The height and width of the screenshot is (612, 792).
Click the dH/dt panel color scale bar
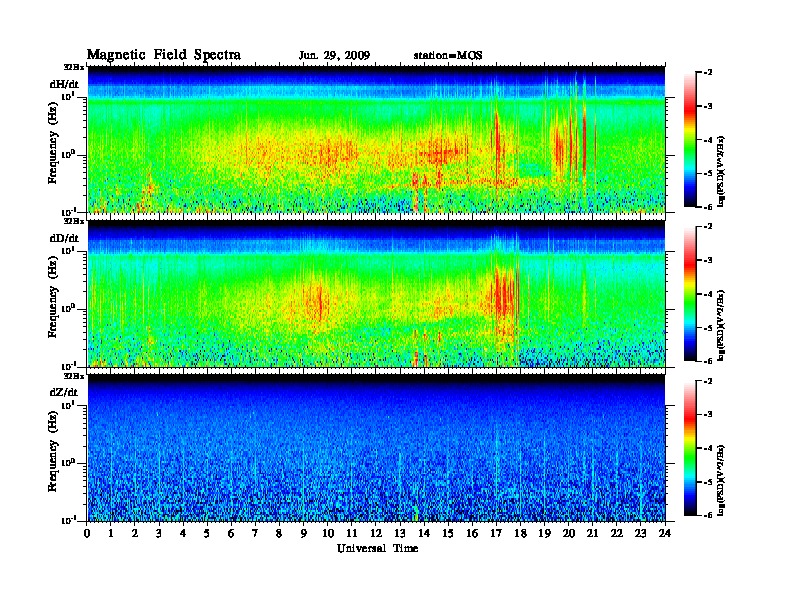(x=690, y=140)
